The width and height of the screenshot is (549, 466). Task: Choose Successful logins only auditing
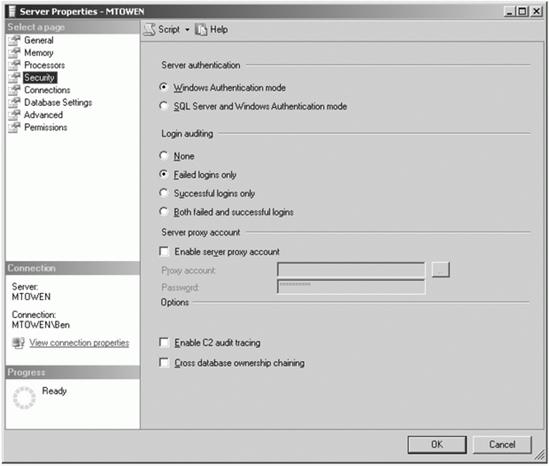(x=164, y=193)
